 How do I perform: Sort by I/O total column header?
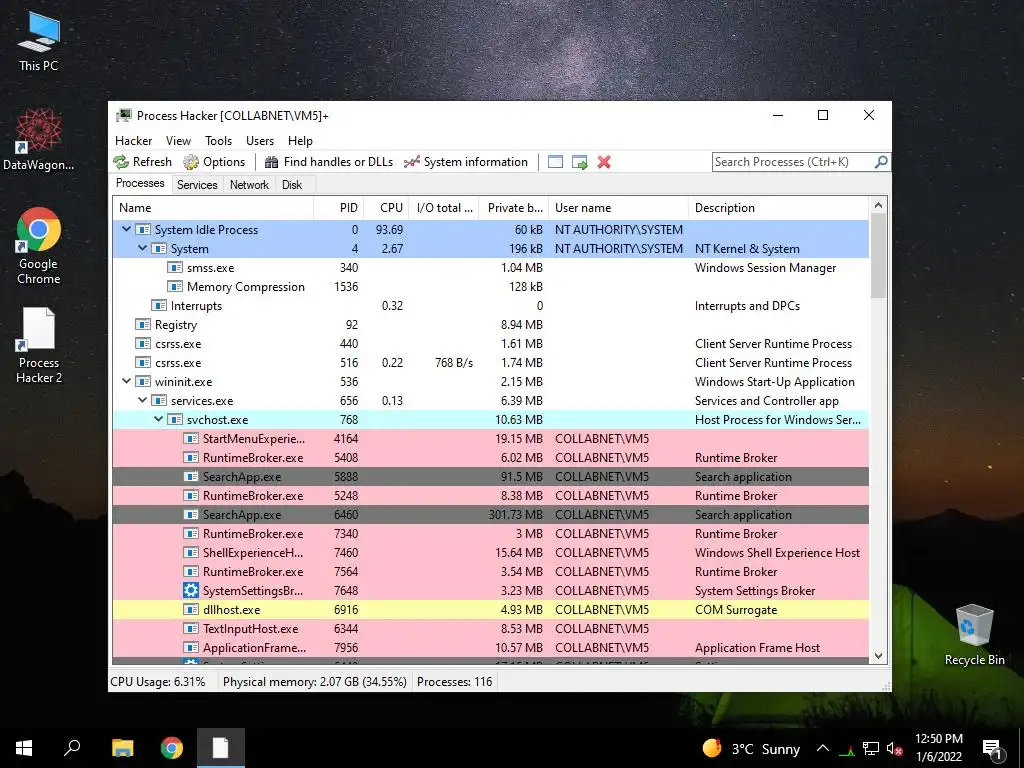[x=444, y=208]
